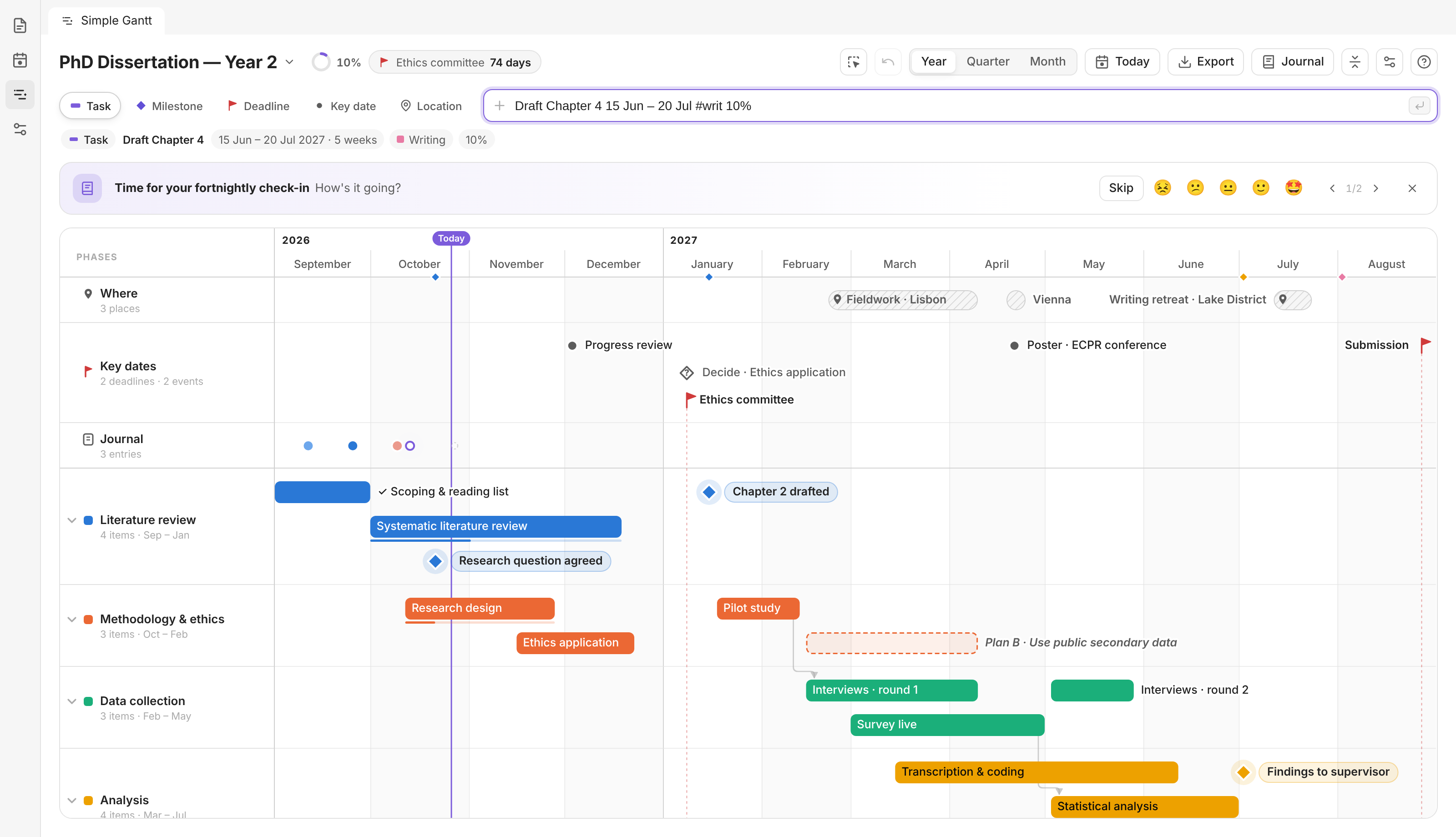Collapse the Analysis phase
The width and height of the screenshot is (1456, 837).
72,800
